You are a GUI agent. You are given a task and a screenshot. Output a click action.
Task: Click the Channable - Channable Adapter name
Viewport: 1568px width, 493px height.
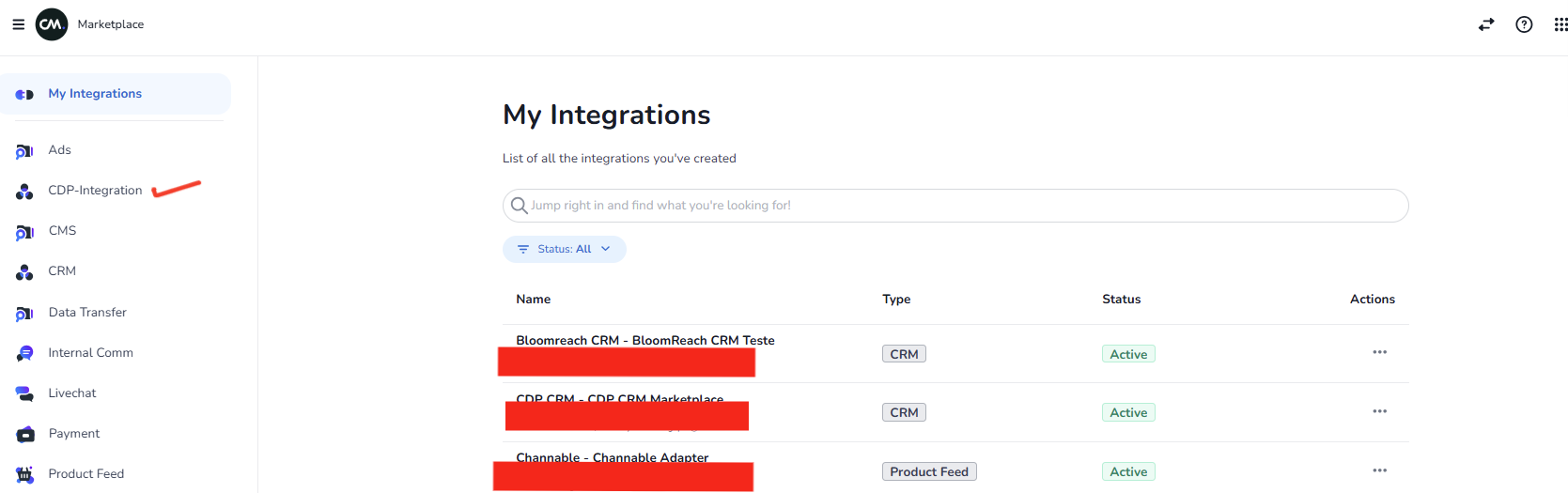613,457
